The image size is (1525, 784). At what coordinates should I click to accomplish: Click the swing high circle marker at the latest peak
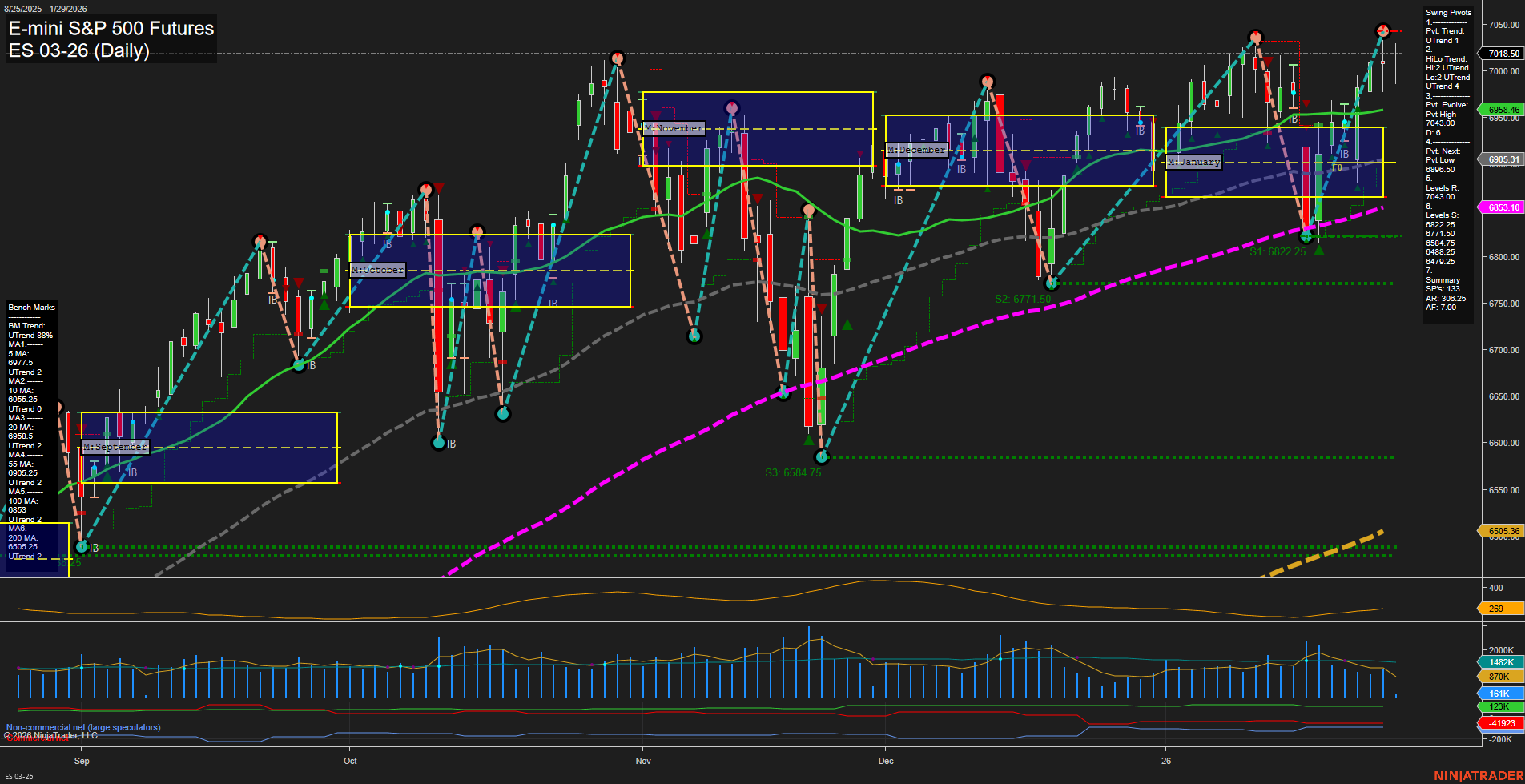click(1383, 32)
